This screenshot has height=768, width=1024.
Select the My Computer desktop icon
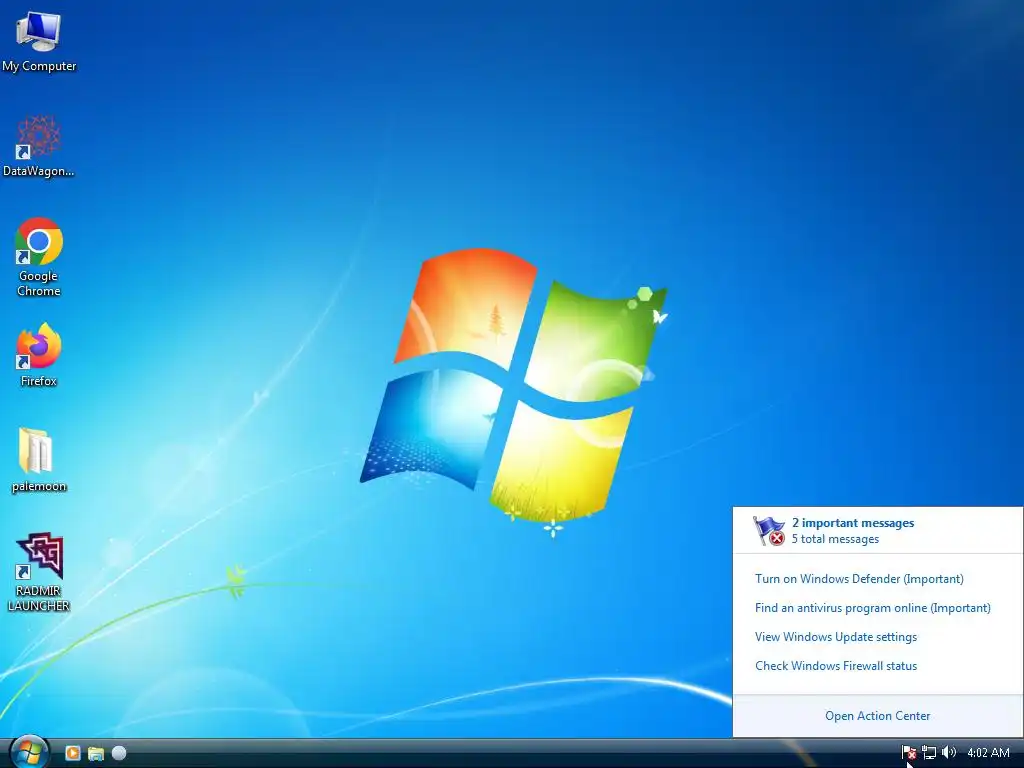pyautogui.click(x=39, y=40)
